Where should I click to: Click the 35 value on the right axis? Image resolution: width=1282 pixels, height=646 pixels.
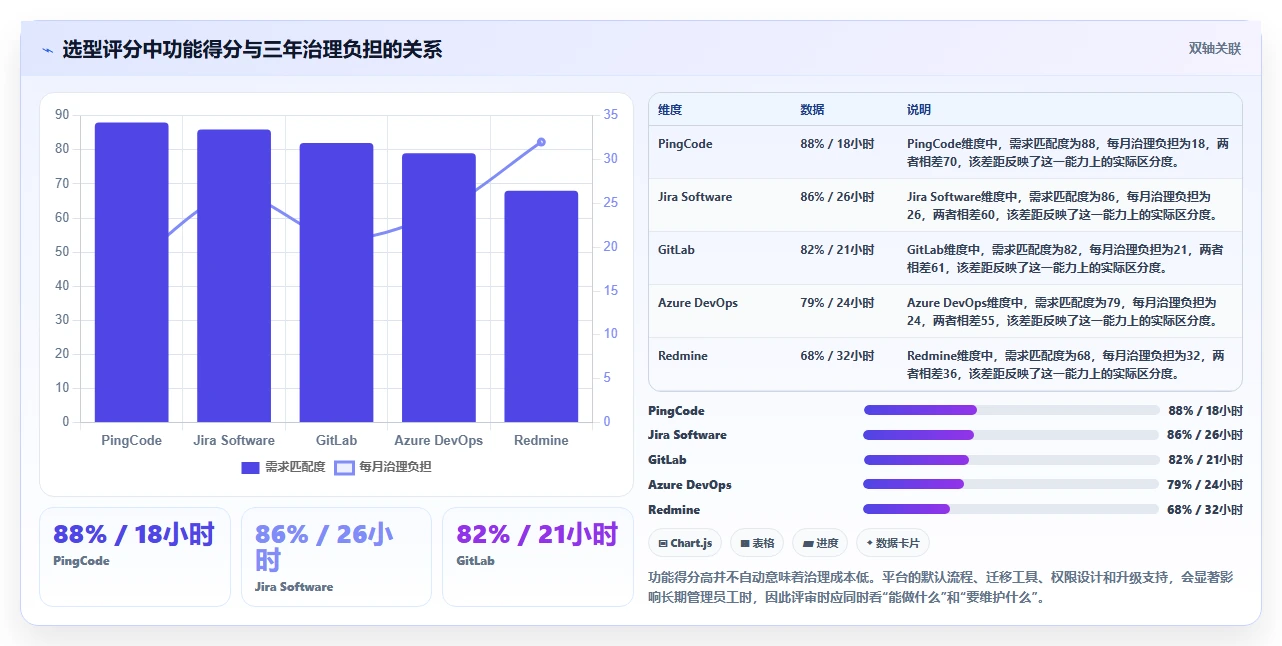coord(612,115)
